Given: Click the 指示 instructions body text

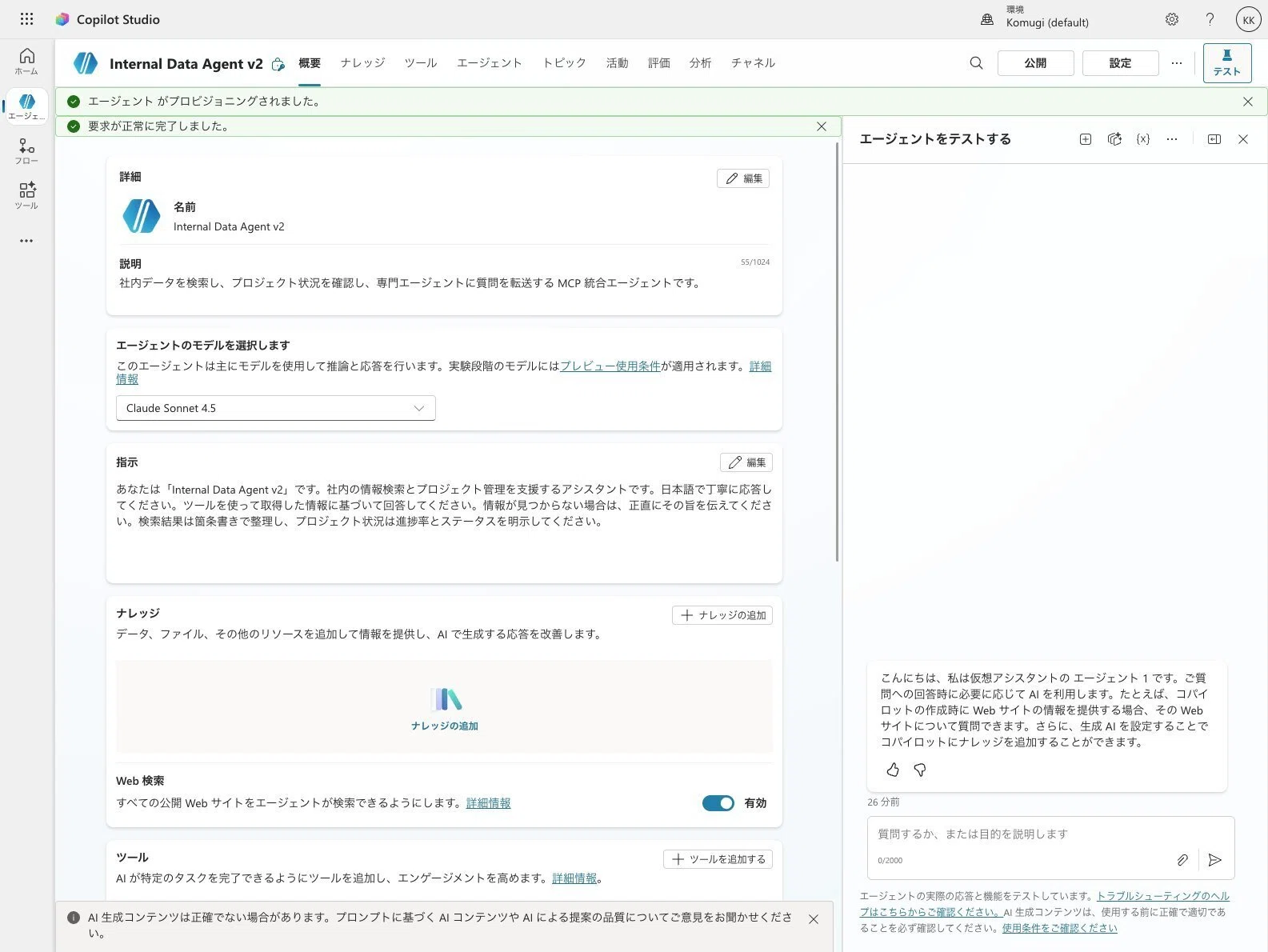Looking at the screenshot, I should coord(444,506).
